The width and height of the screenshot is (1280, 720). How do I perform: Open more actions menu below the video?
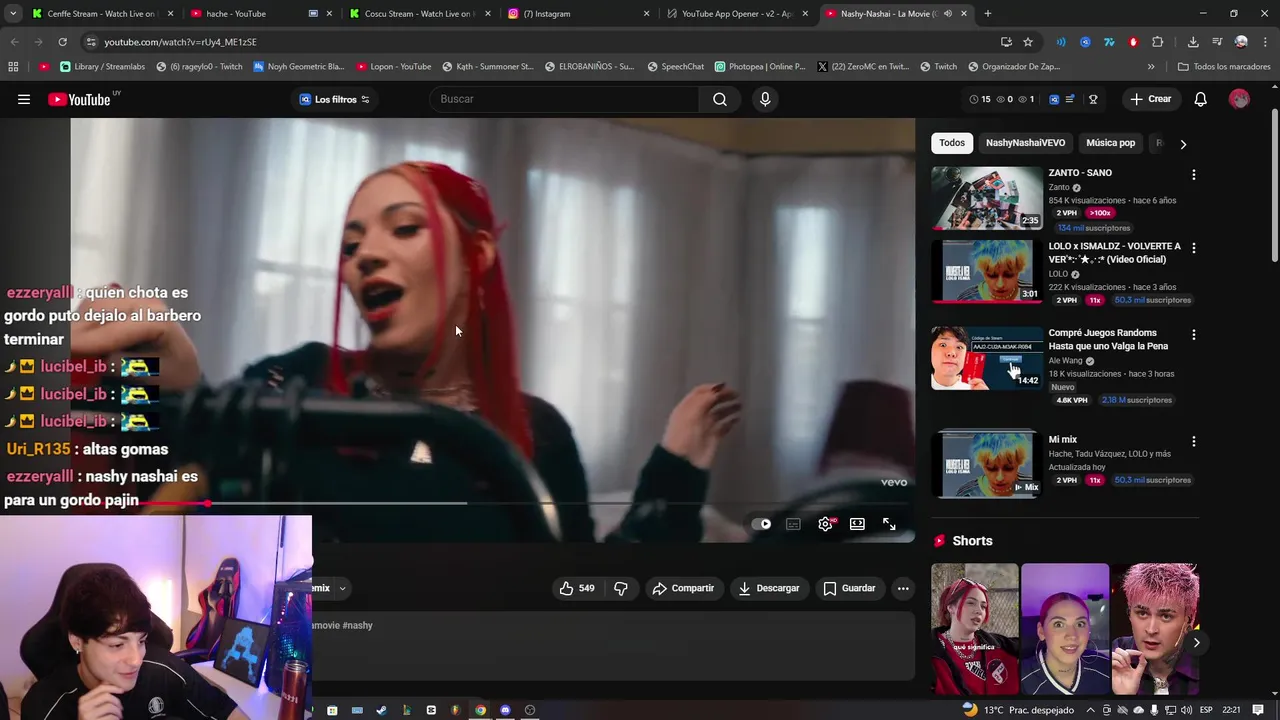[x=903, y=588]
